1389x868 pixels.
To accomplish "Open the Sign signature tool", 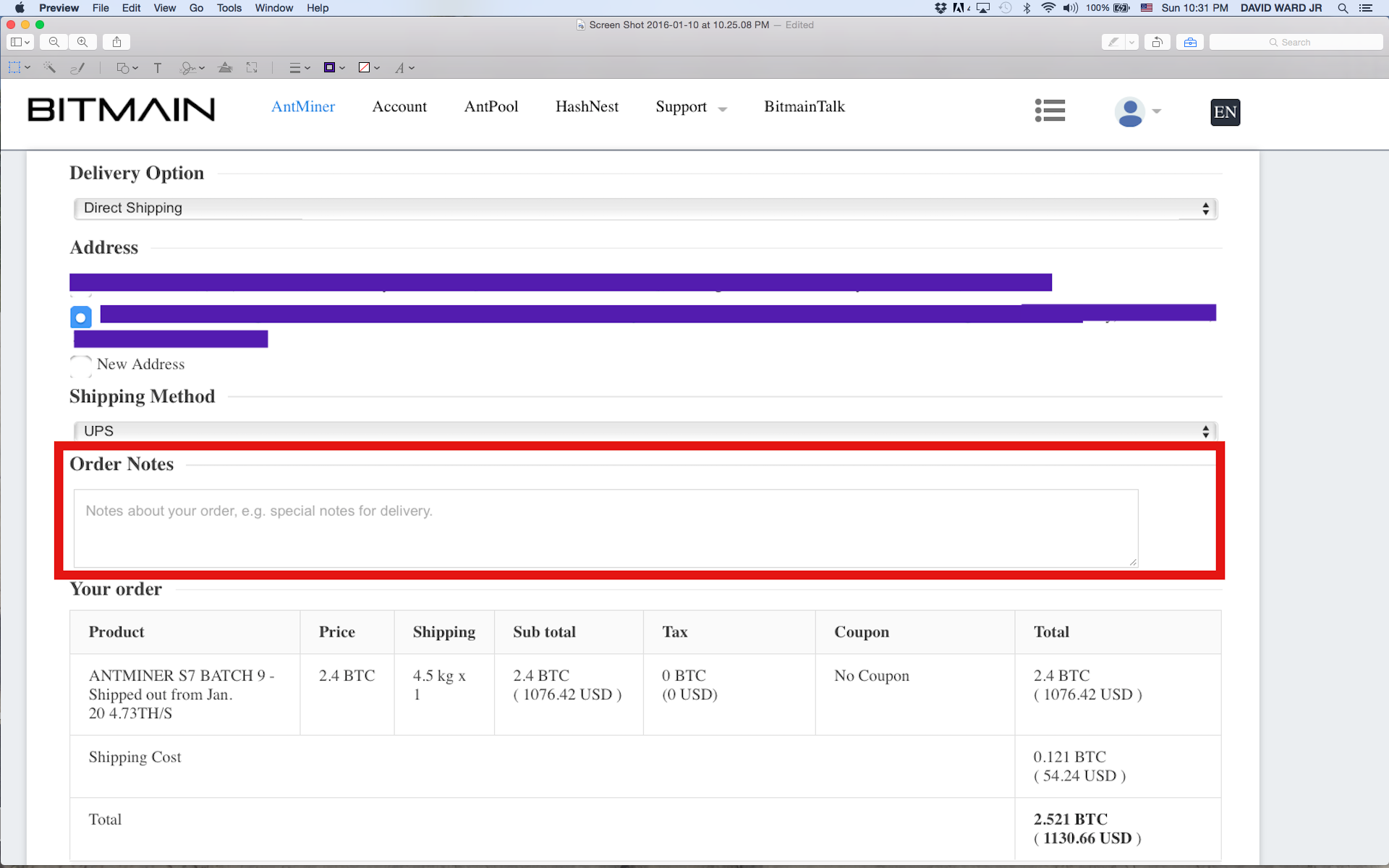I will pos(192,68).
